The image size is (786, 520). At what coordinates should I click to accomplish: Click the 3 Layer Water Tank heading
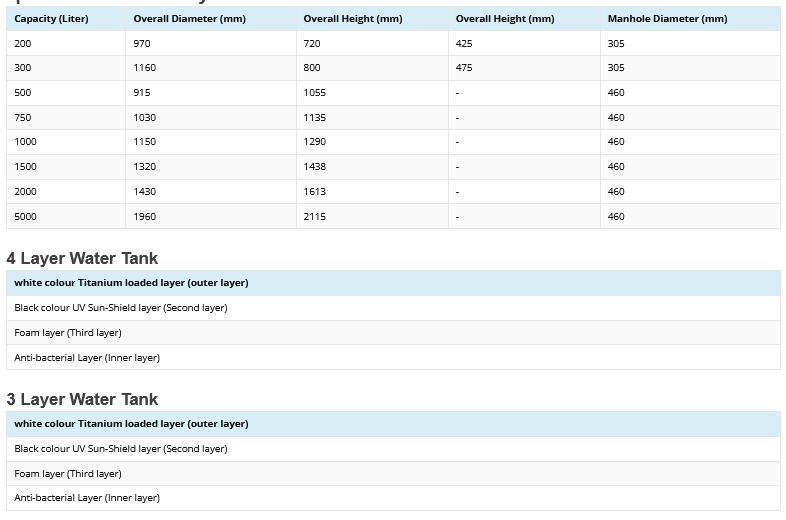coord(82,399)
